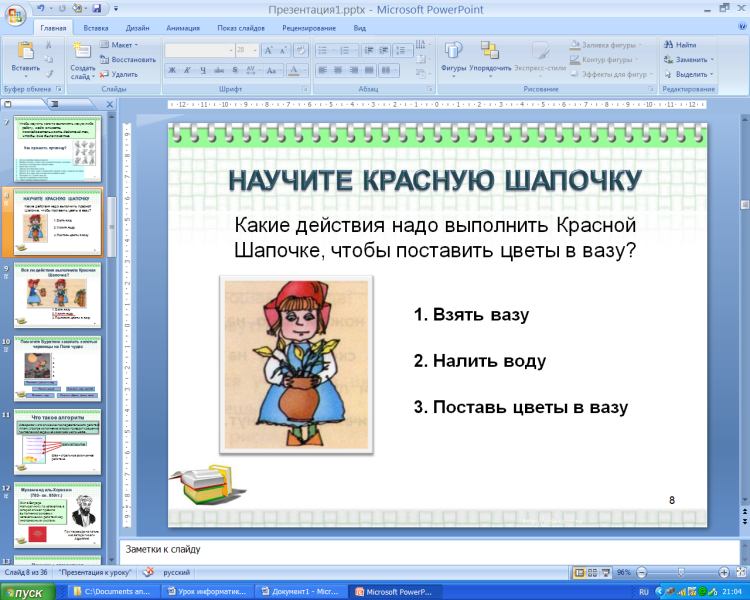Click the Cut scissors icon

[x=48, y=45]
